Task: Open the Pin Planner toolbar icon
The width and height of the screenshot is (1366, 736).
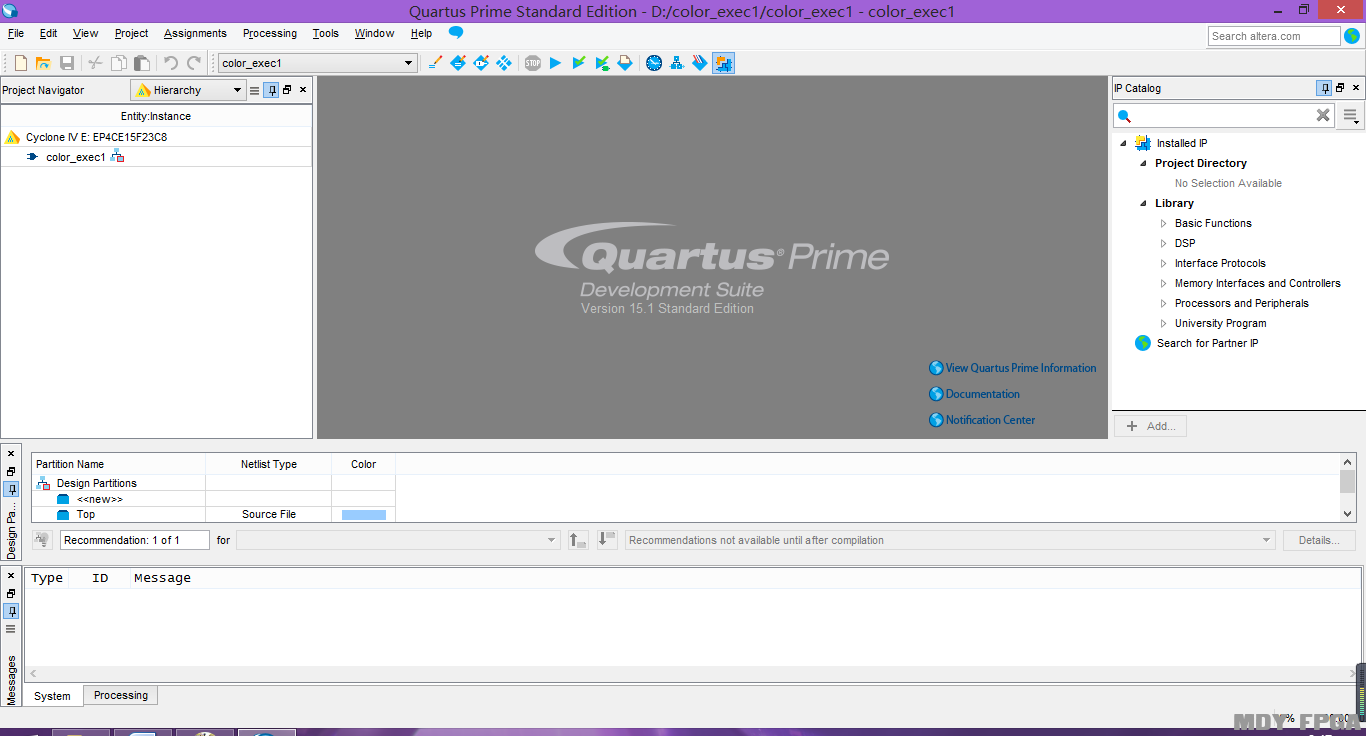Action: point(458,63)
